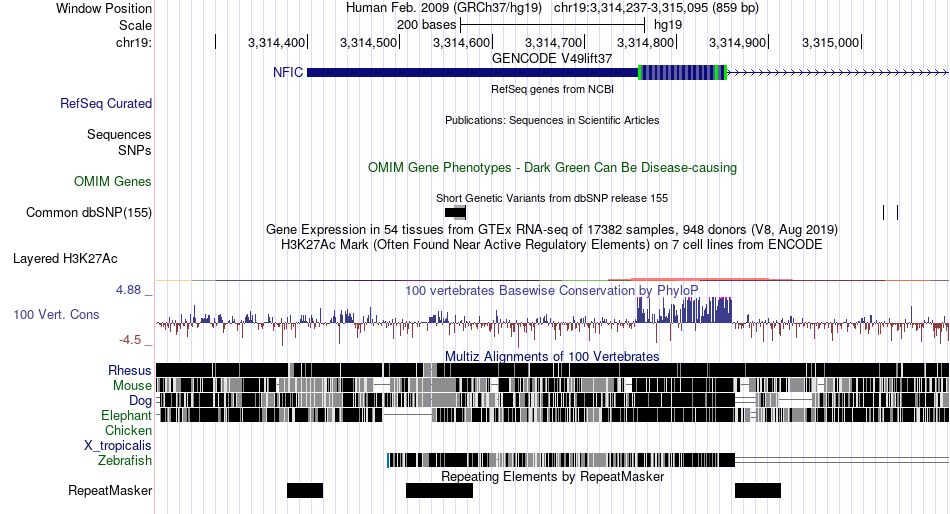
Task: Click the Window Position label
Action: coord(104,8)
